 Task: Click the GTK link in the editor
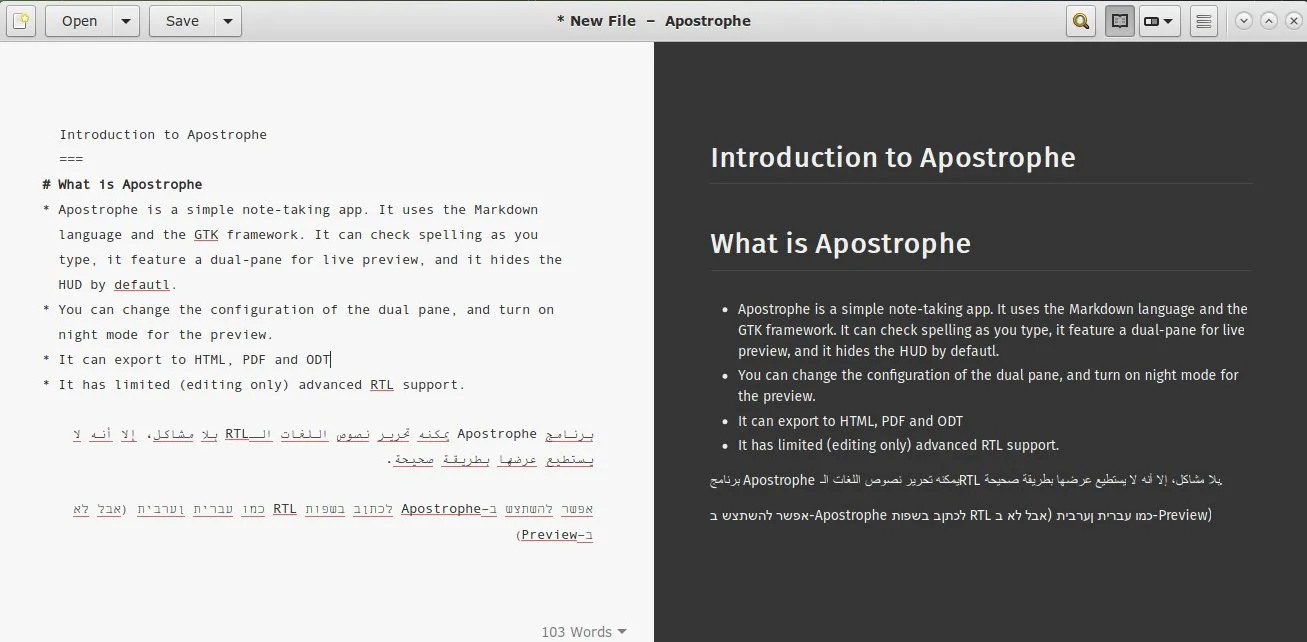[x=206, y=234]
